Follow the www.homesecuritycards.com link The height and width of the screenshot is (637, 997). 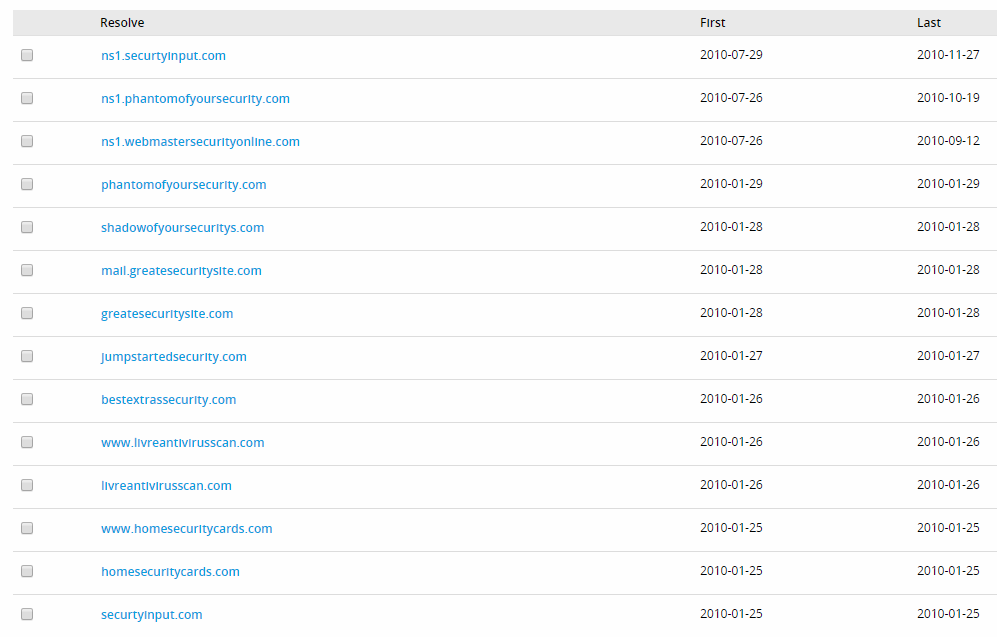coord(186,529)
